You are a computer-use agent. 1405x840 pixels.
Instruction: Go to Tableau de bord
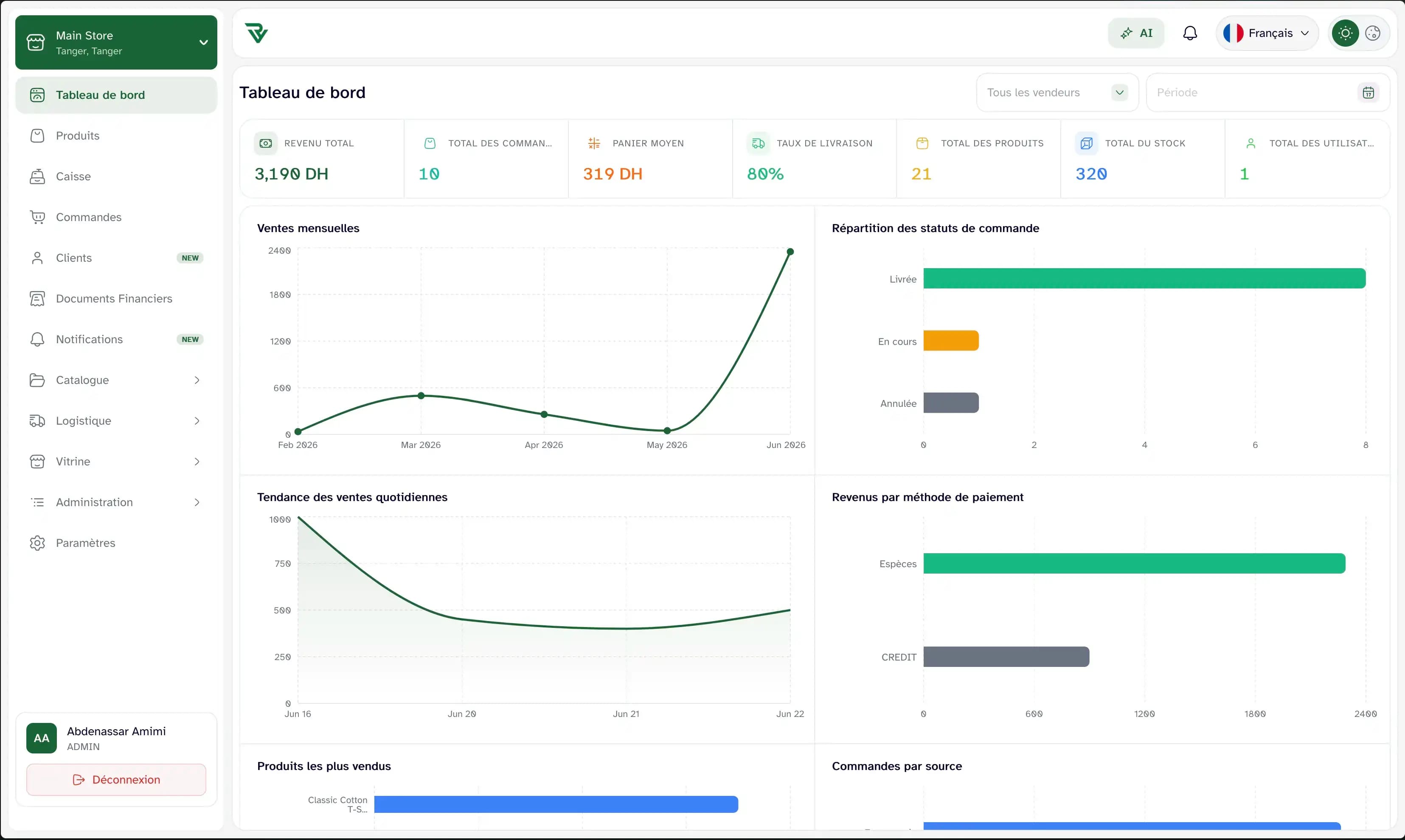pos(116,95)
